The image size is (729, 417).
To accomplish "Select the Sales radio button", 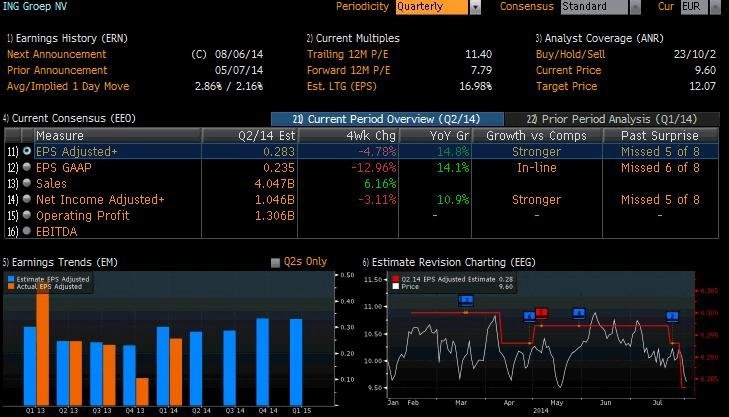I will coord(27,183).
